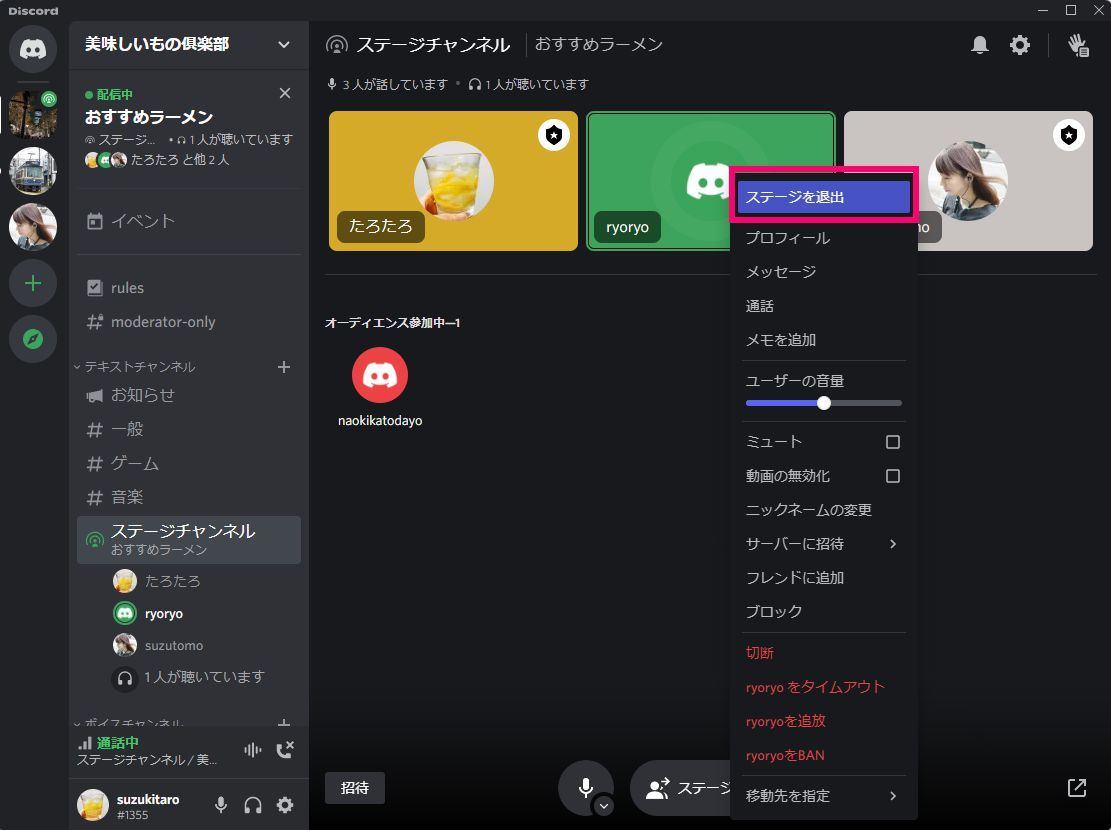
Task: Create a channel in テキストチャンネル category
Action: (x=283, y=366)
